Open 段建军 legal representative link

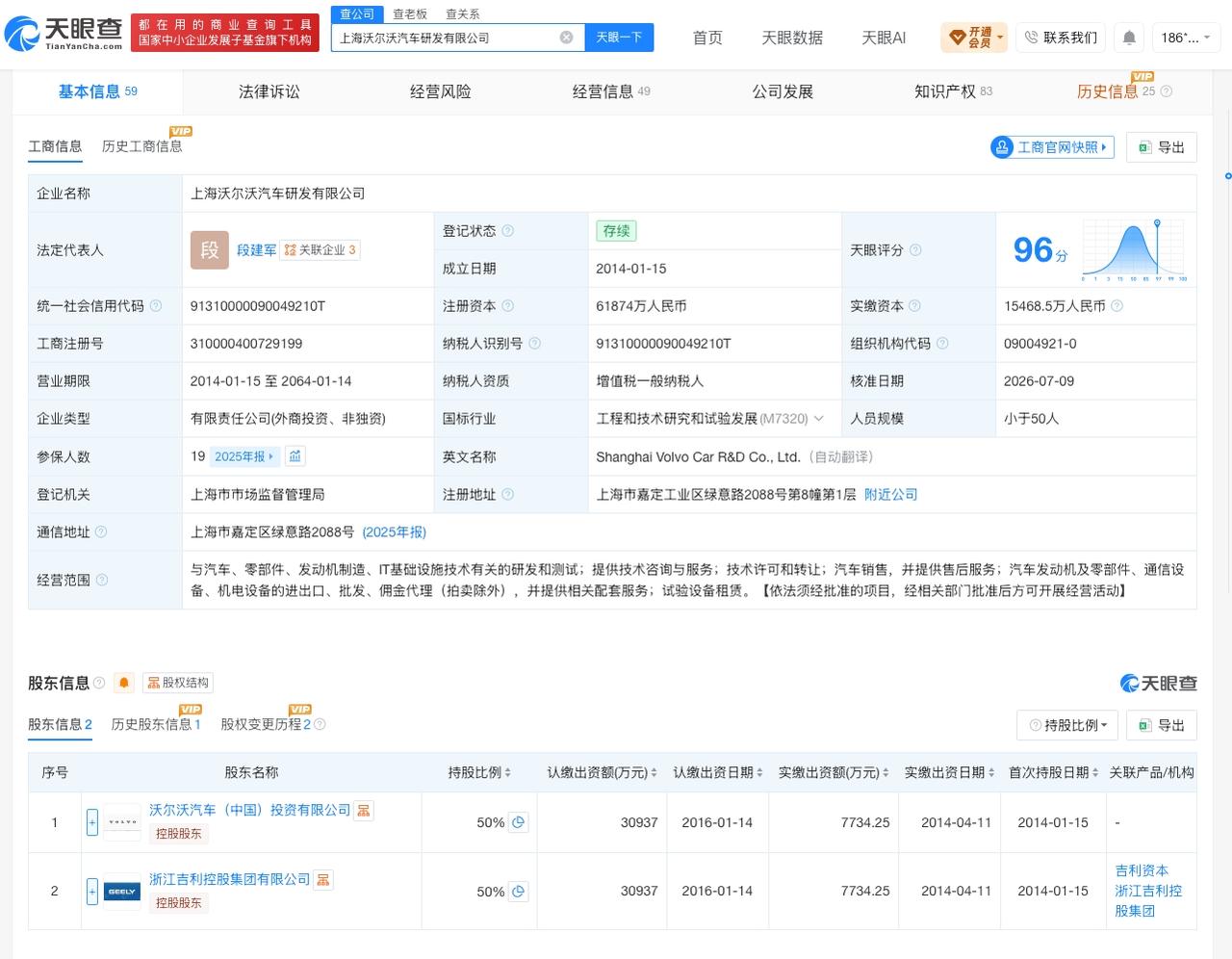[x=256, y=250]
